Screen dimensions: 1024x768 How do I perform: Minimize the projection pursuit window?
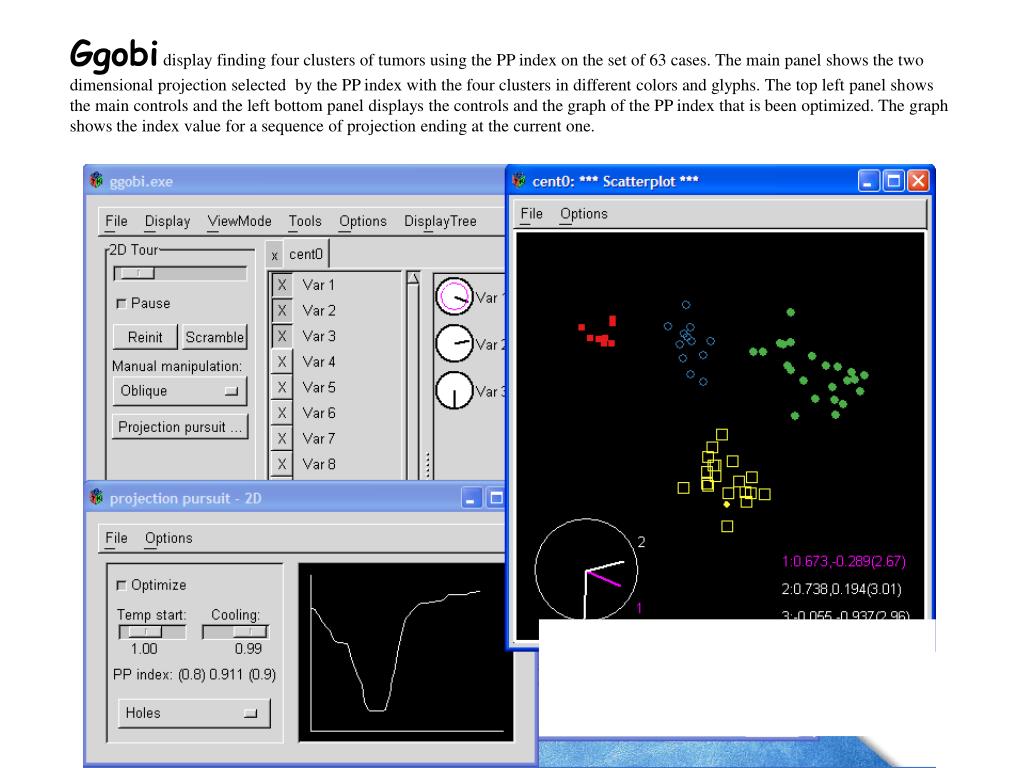(472, 498)
